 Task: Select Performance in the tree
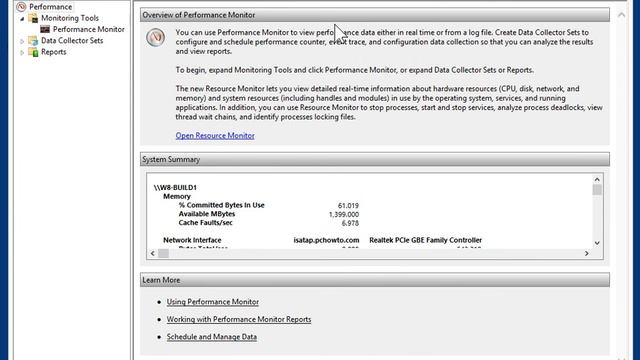coord(50,7)
